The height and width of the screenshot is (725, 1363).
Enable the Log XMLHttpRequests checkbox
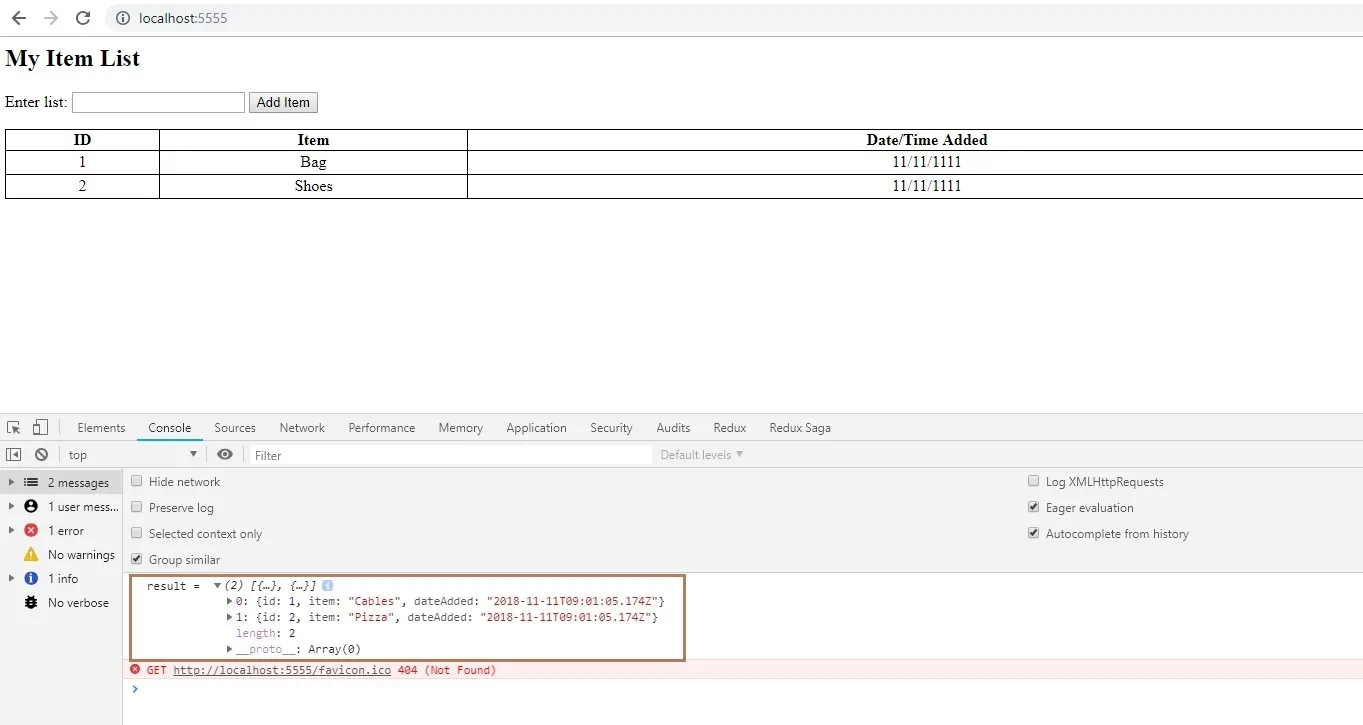1034,481
